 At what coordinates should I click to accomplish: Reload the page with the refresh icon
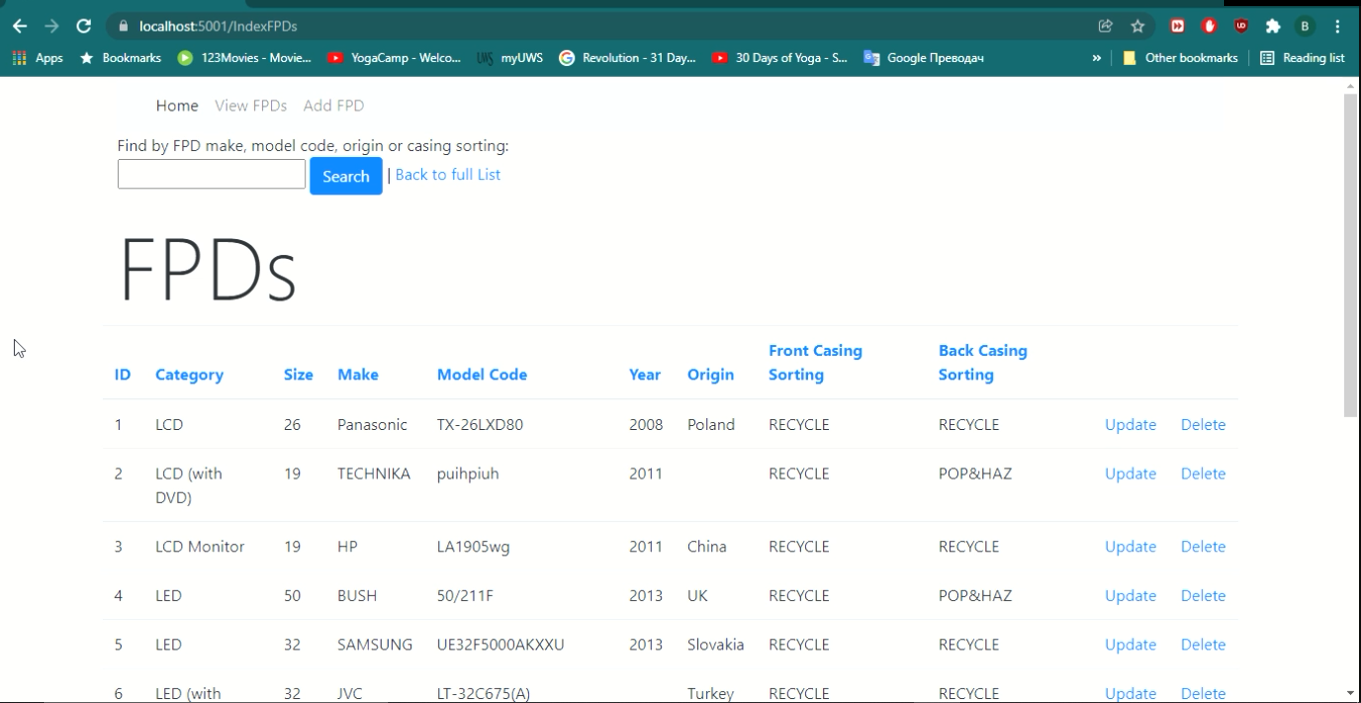[84, 26]
